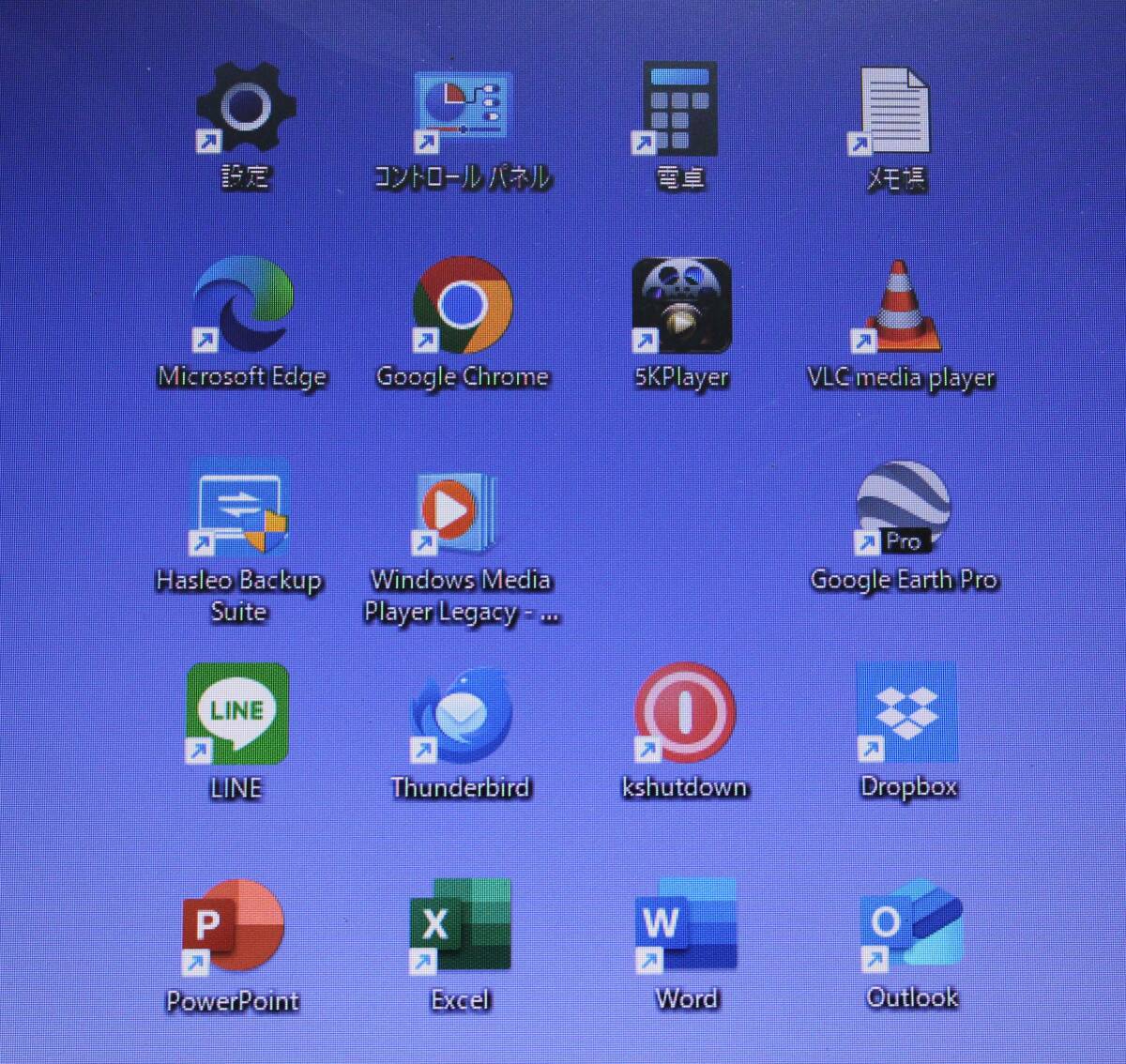This screenshot has width=1126, height=1064.
Task: Select the Hasleo Backup Suite icon
Action: pos(240,508)
